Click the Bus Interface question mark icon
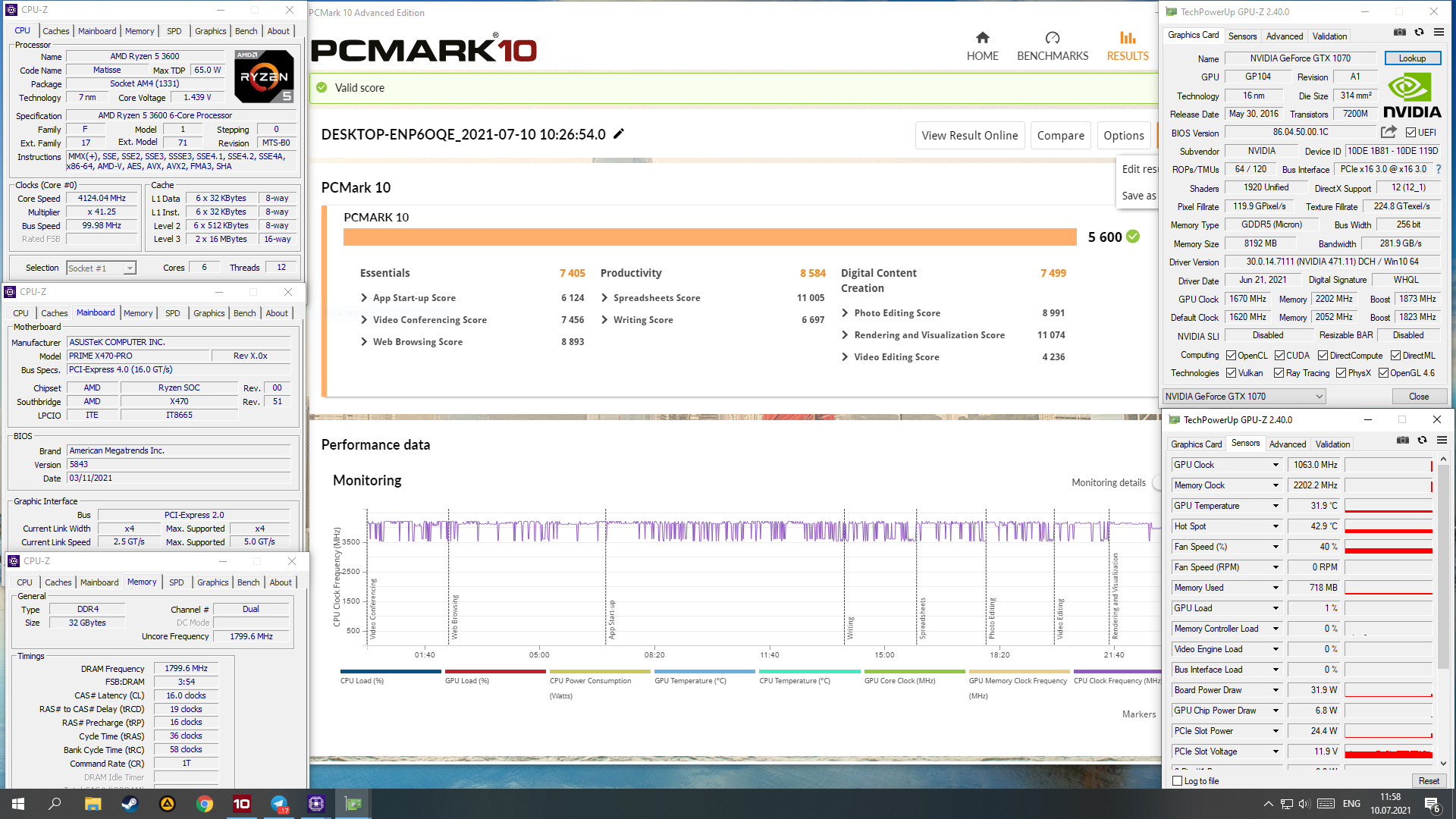The image size is (1456, 819). click(x=1439, y=169)
